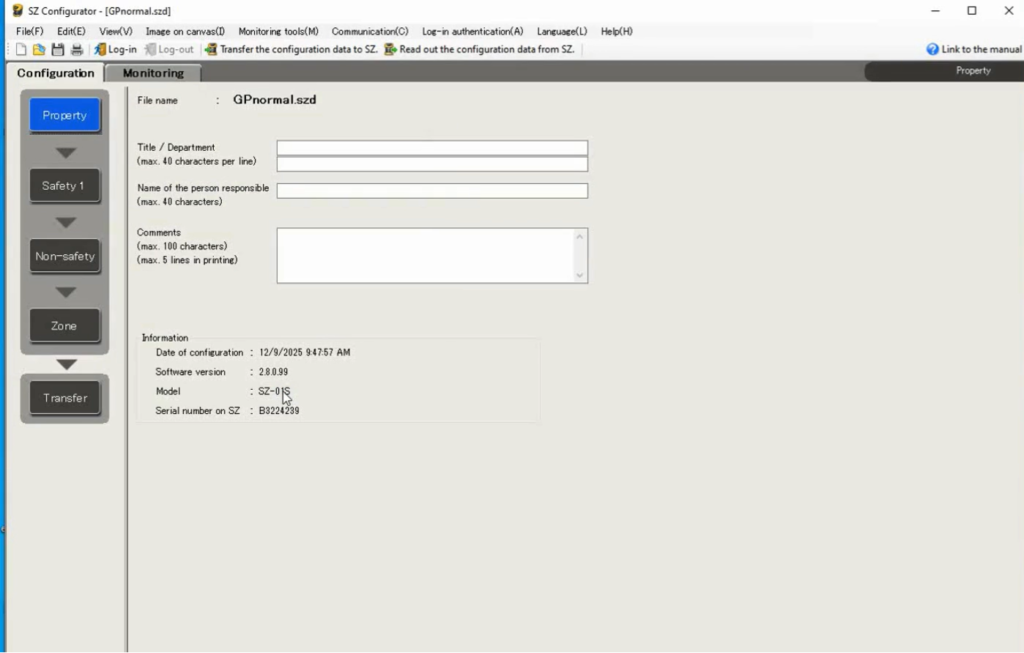Image resolution: width=1024 pixels, height=653 pixels.
Task: Click the Zone step button
Action: pyautogui.click(x=64, y=326)
